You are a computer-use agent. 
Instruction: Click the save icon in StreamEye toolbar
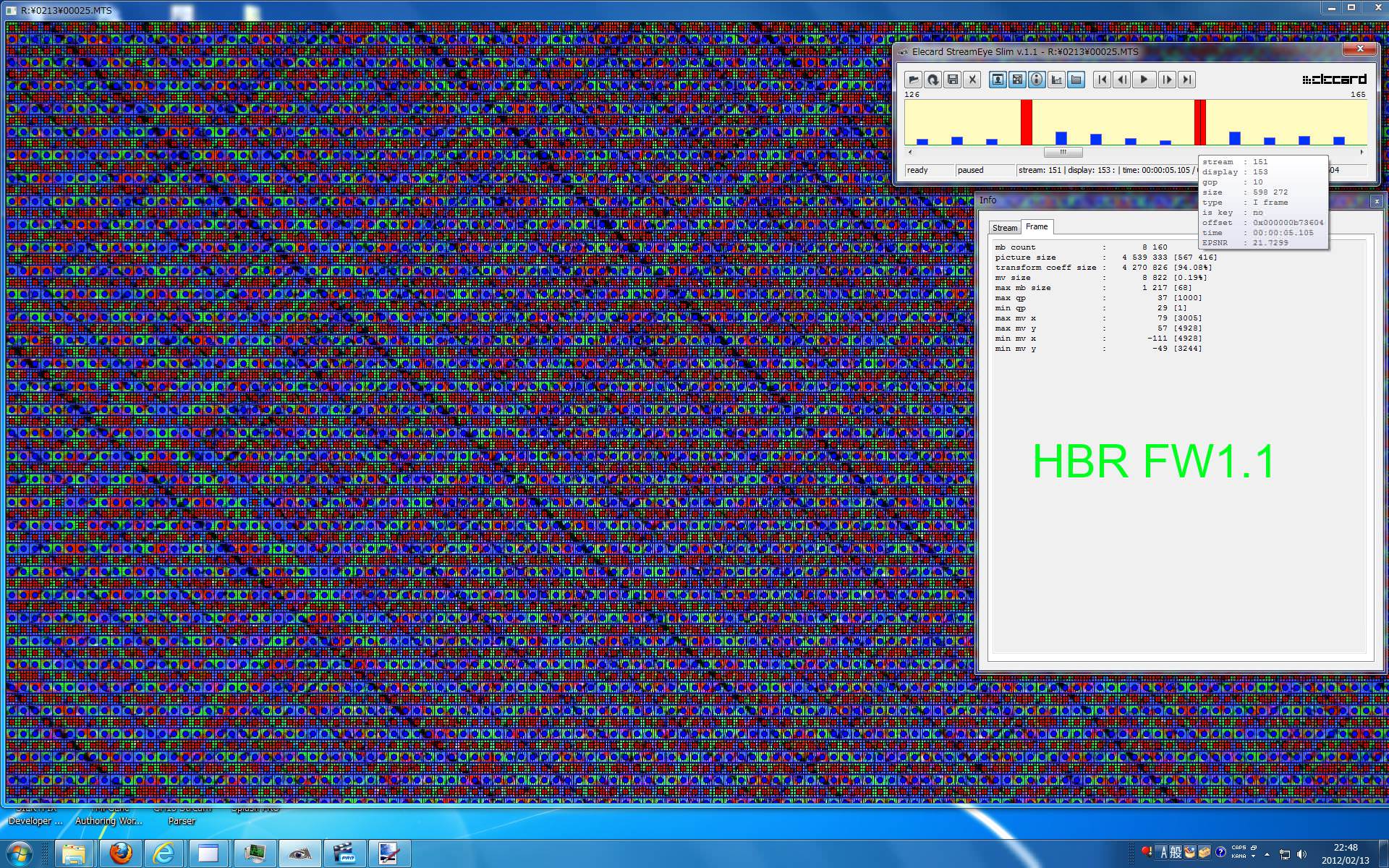[953, 80]
